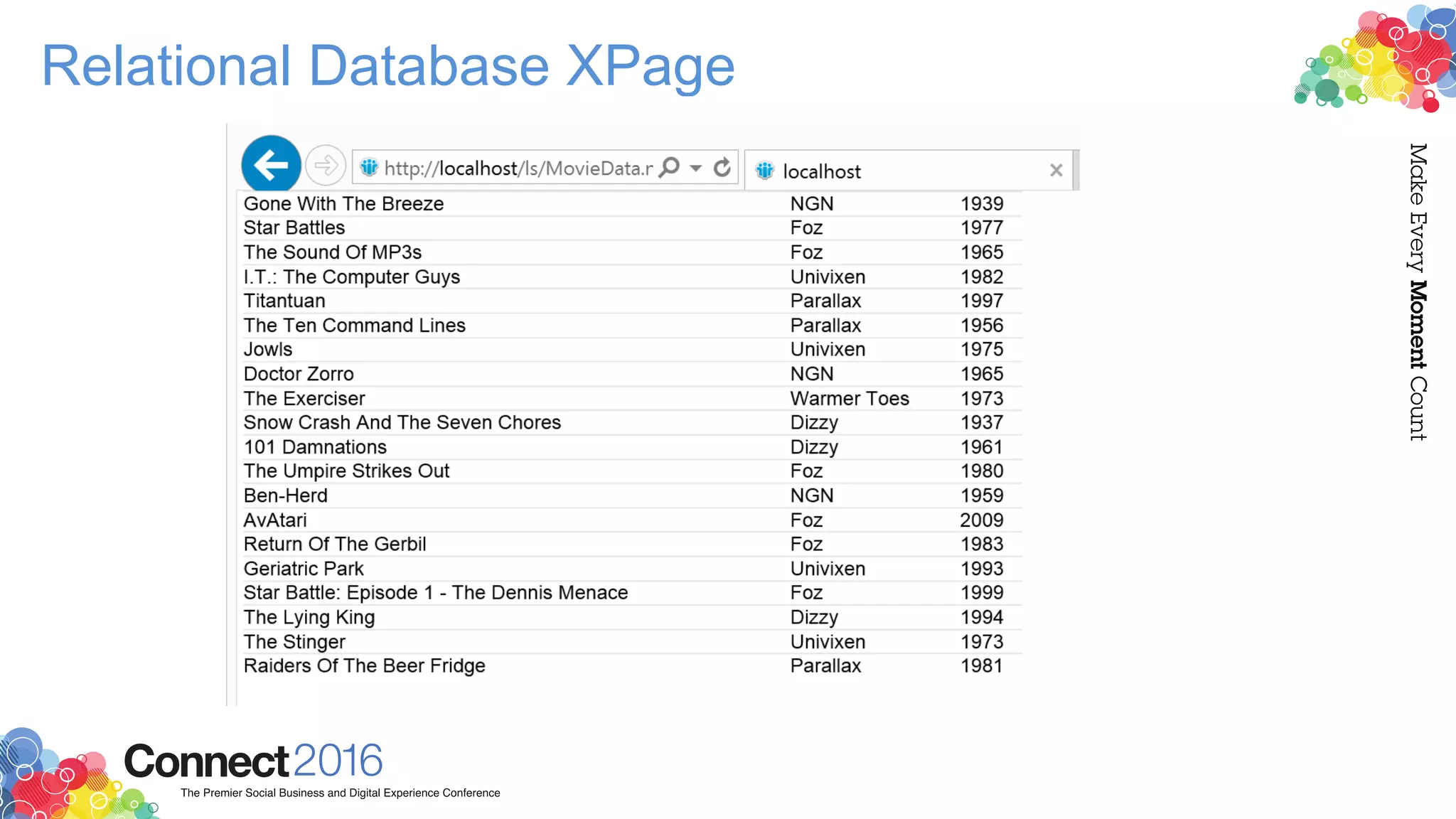Image resolution: width=1456 pixels, height=819 pixels.
Task: Click the year 1939 cell
Action: (982, 204)
